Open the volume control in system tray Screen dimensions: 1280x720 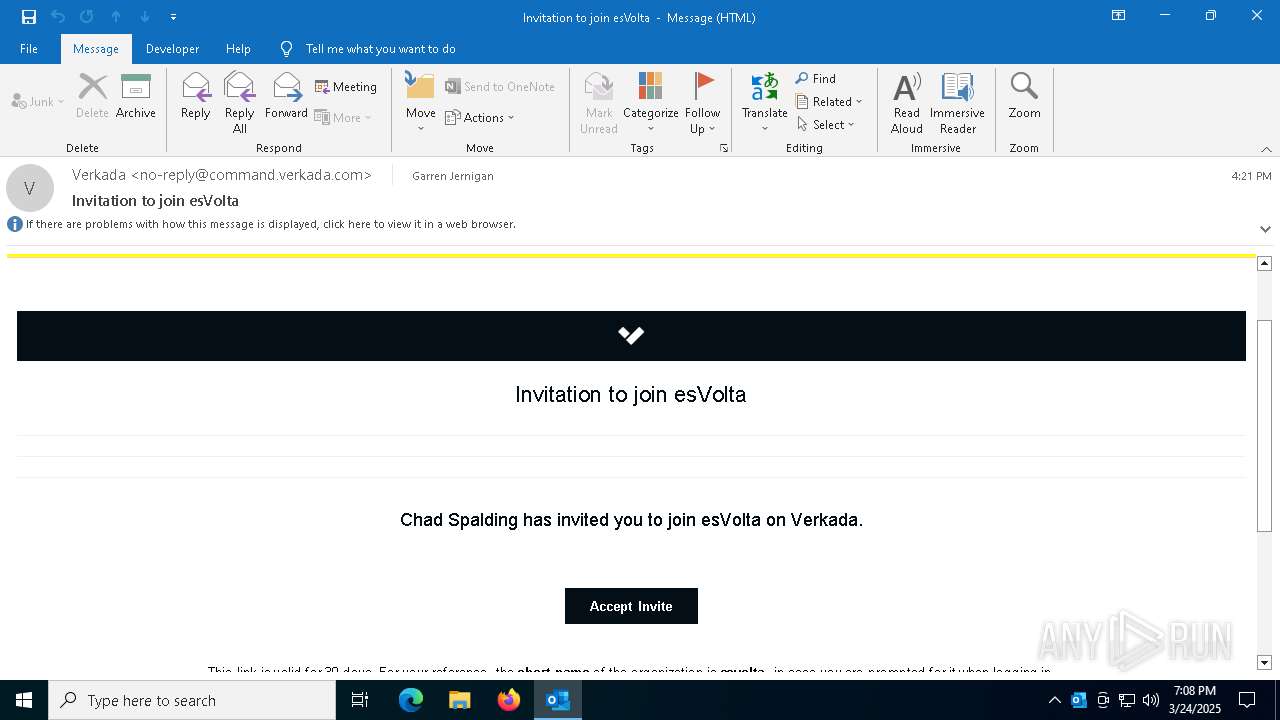[1151, 700]
